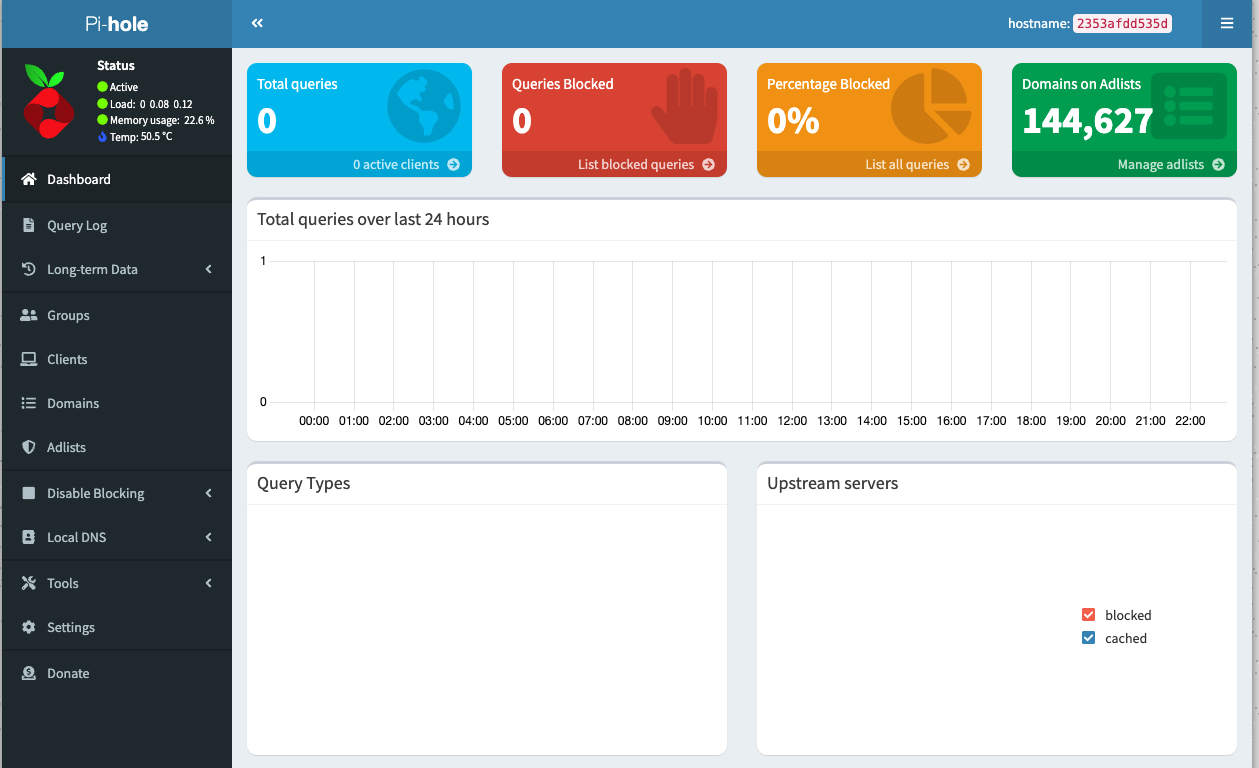1259x768 pixels.
Task: Click the Query Log file icon
Action: coord(28,225)
